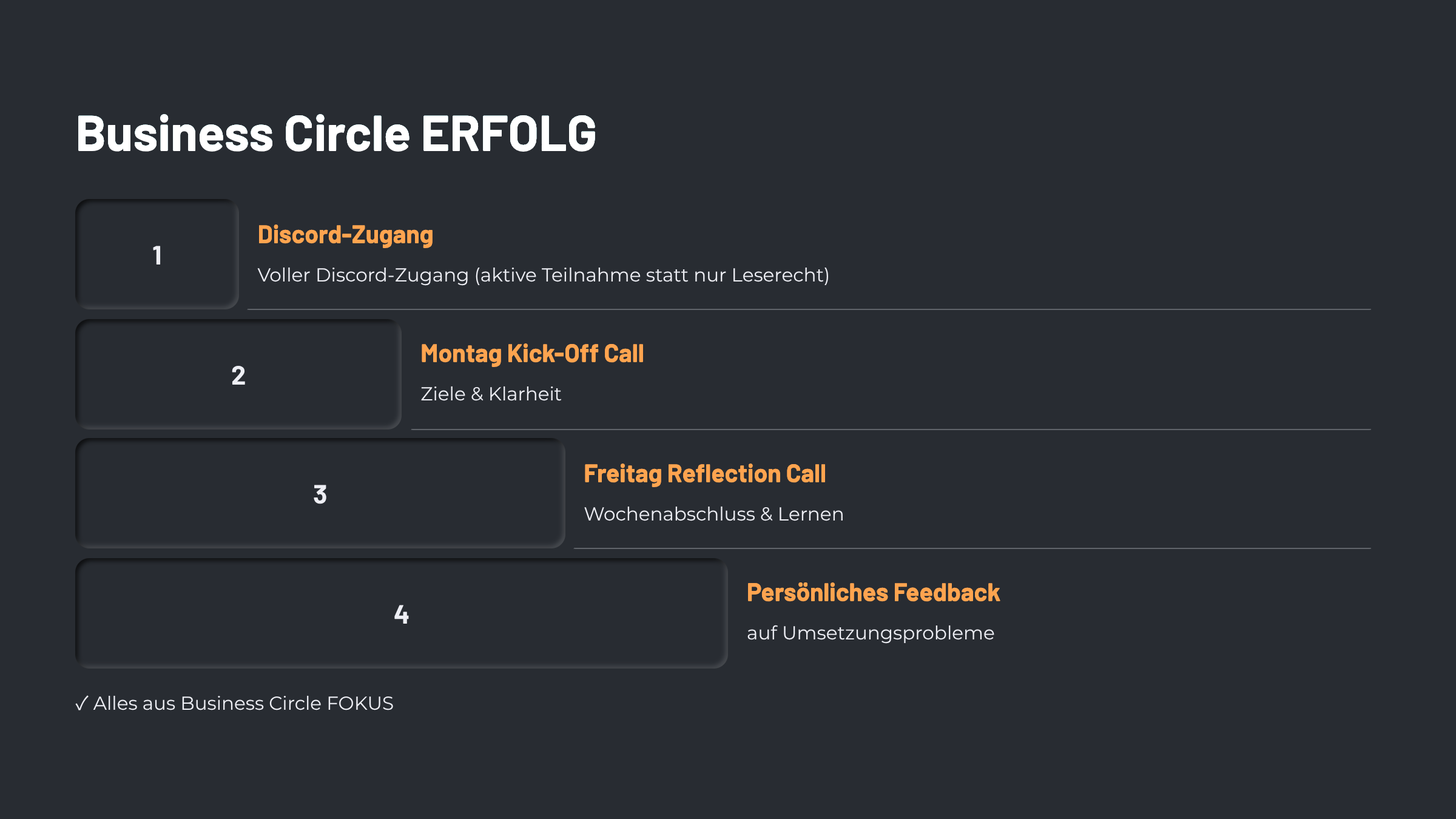Click the auf Umsetzungsprobleme text
The image size is (1456, 819).
click(871, 633)
